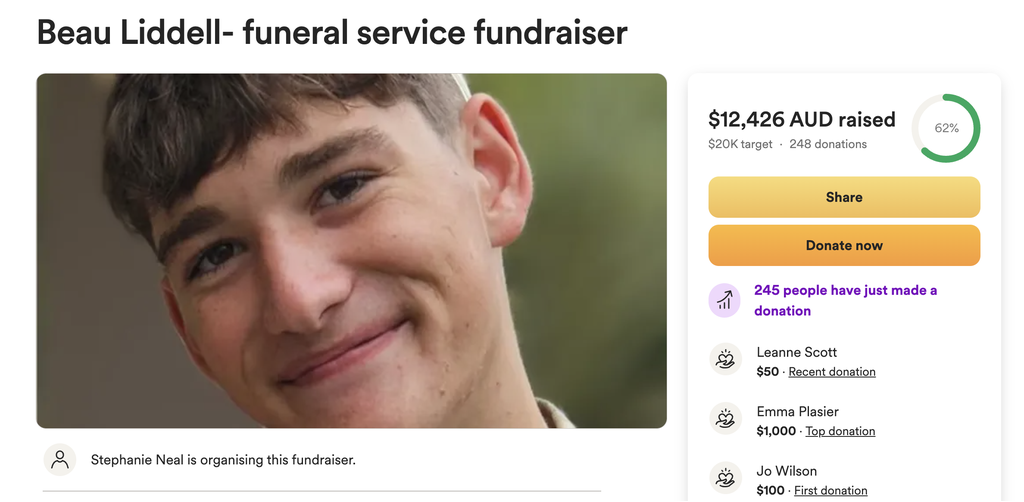The height and width of the screenshot is (502, 1024).
Task: Click the '248 donations' count text
Action: pos(828,144)
